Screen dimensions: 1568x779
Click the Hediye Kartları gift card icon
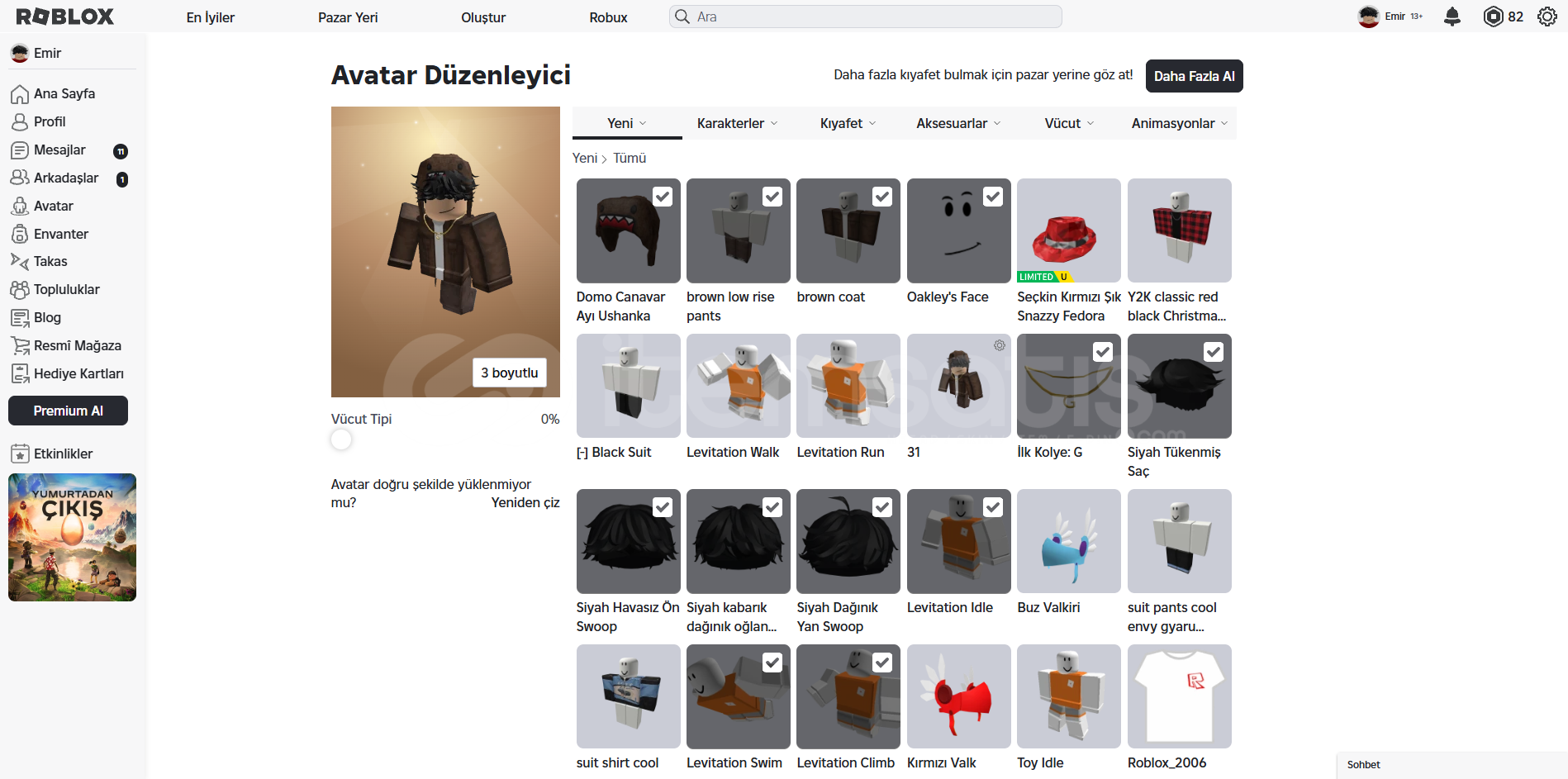pos(20,374)
